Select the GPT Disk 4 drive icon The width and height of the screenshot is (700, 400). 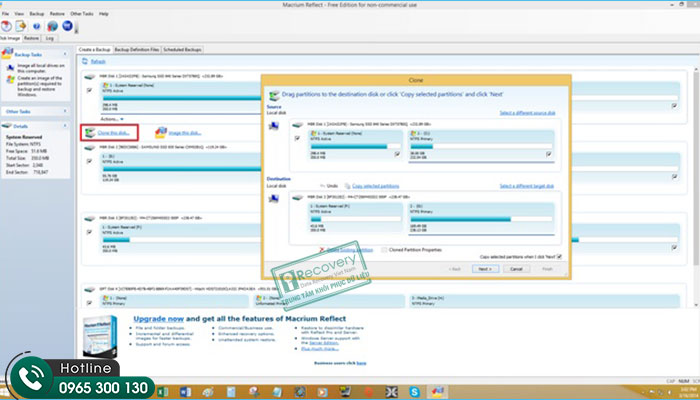(x=90, y=289)
